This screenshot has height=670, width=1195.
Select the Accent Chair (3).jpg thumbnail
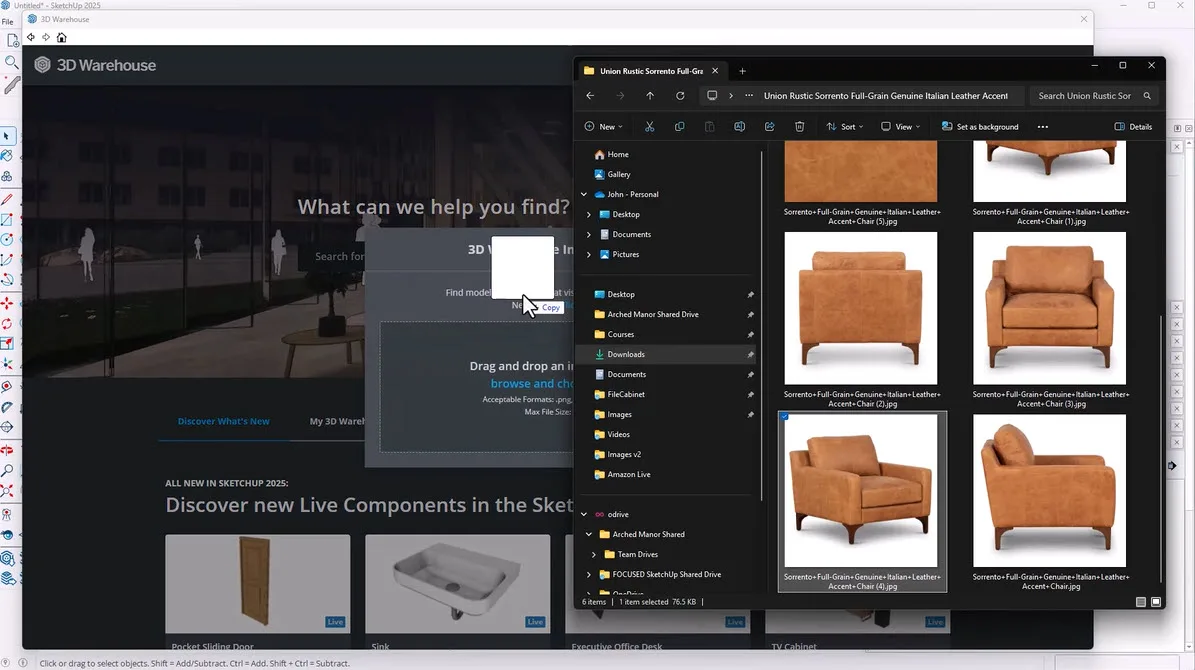(x=1049, y=308)
